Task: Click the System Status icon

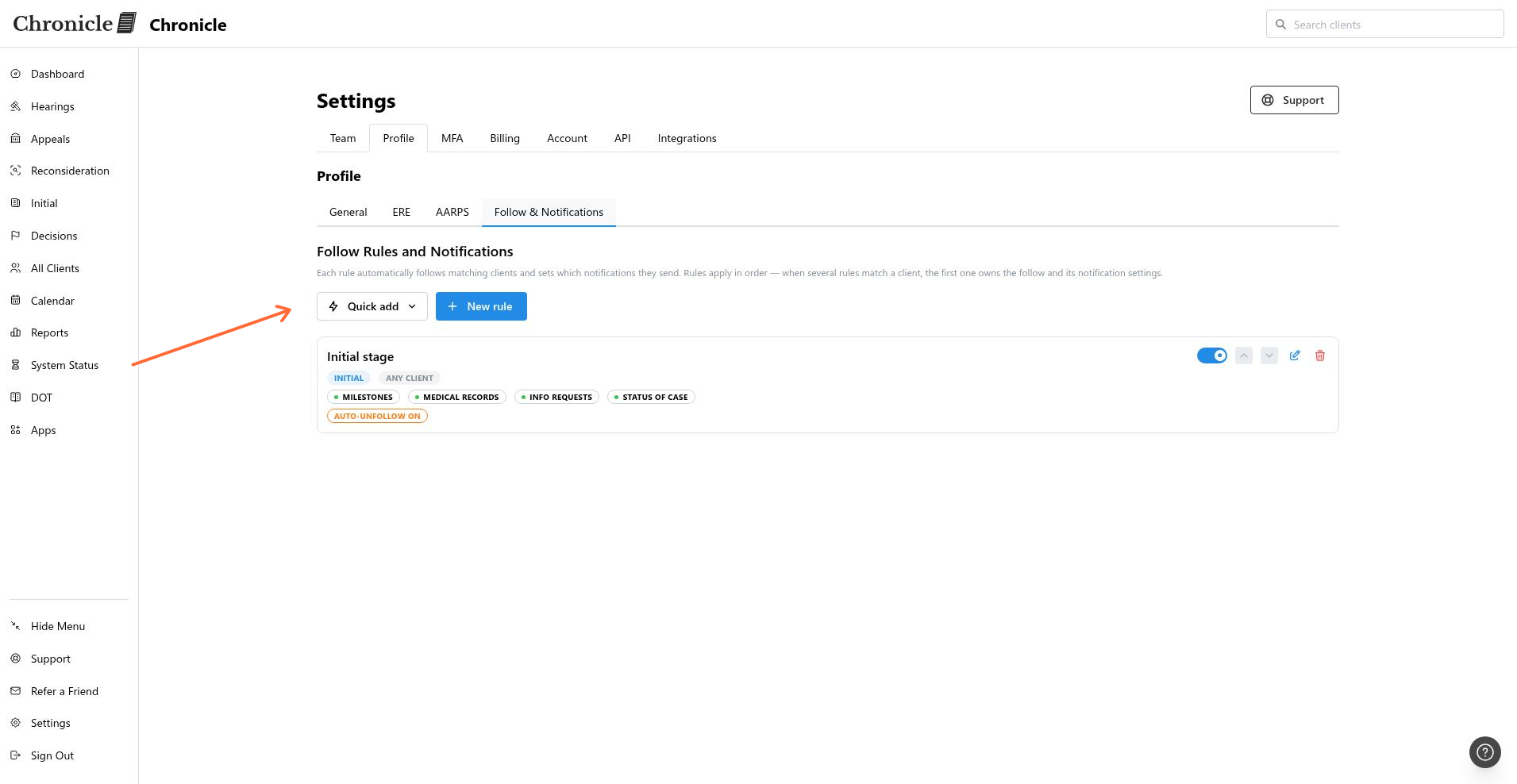Action: pyautogui.click(x=15, y=365)
